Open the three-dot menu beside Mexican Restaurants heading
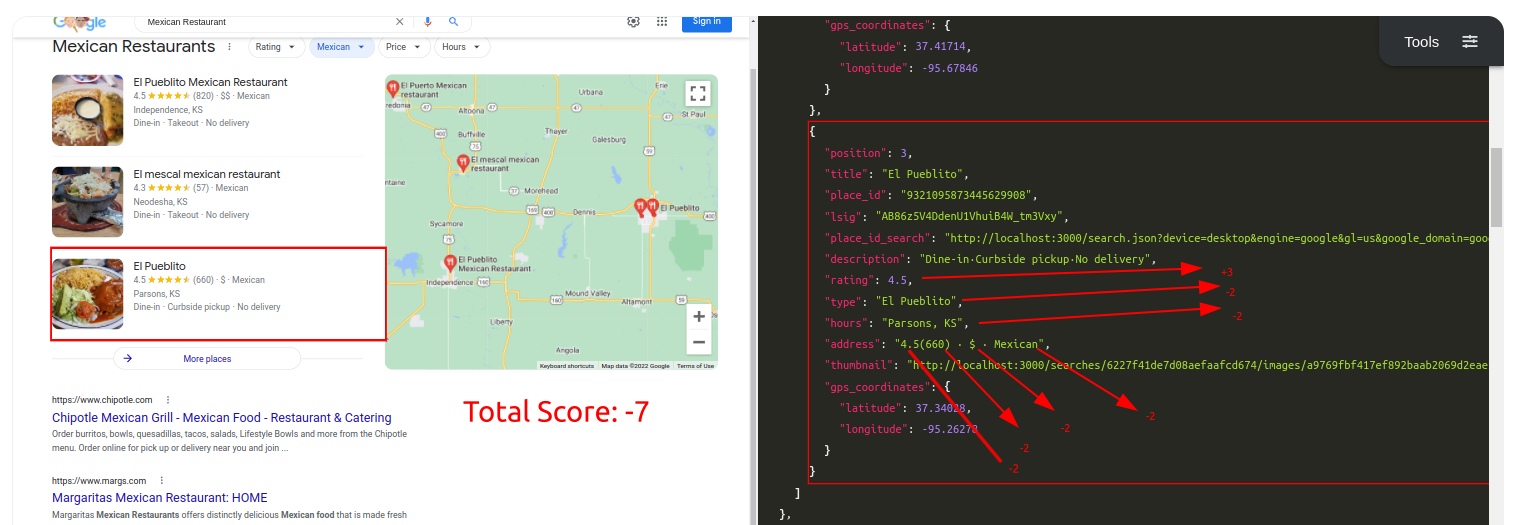Image resolution: width=1514 pixels, height=525 pixels. coord(230,47)
